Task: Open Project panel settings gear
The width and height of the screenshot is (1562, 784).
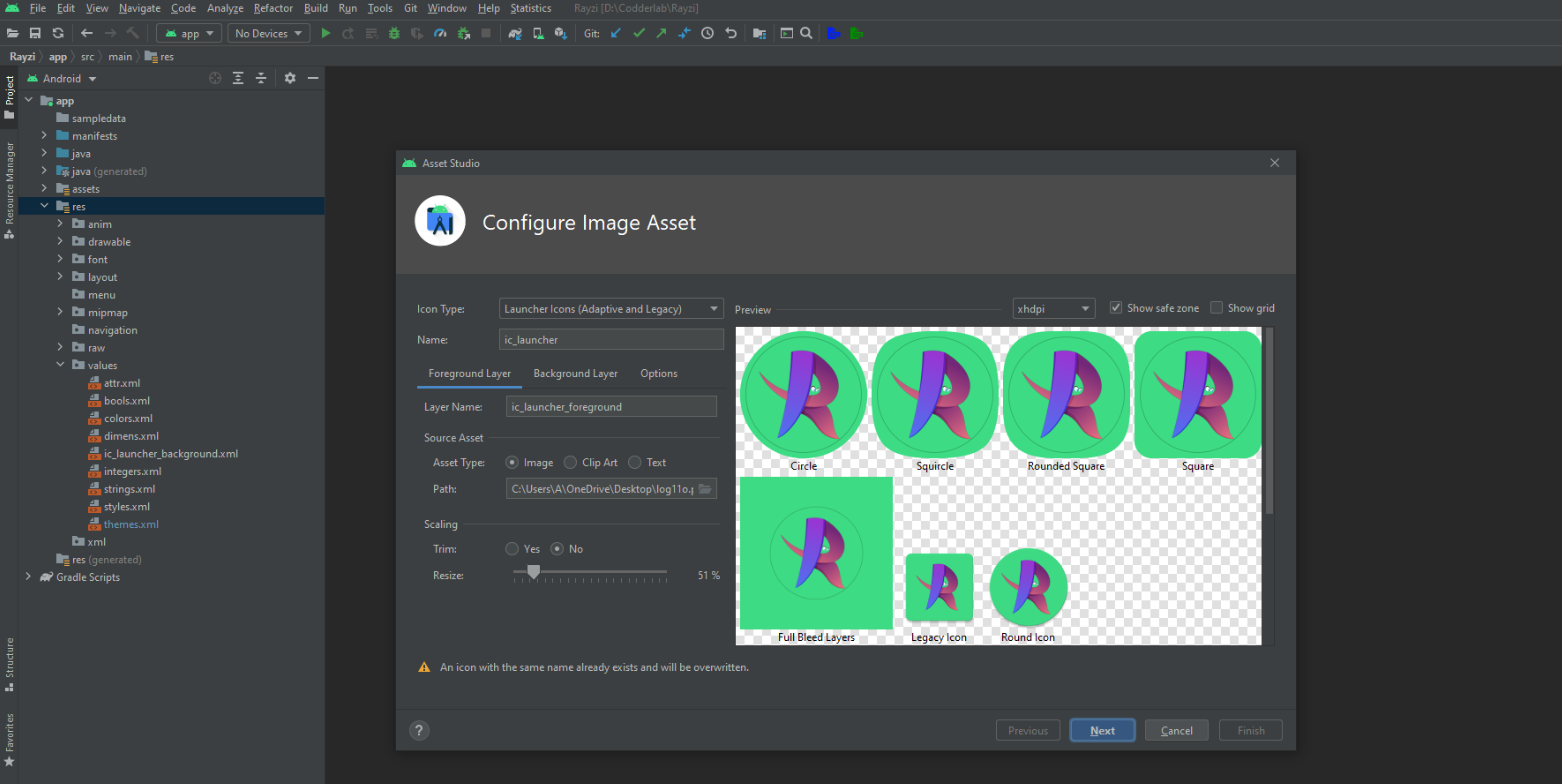Action: pos(290,78)
